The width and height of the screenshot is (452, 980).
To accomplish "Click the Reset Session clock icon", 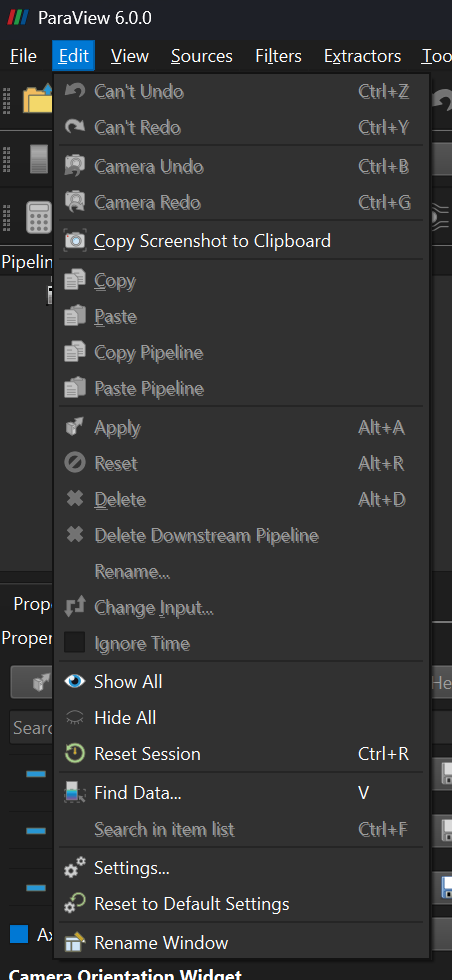I will click(75, 754).
